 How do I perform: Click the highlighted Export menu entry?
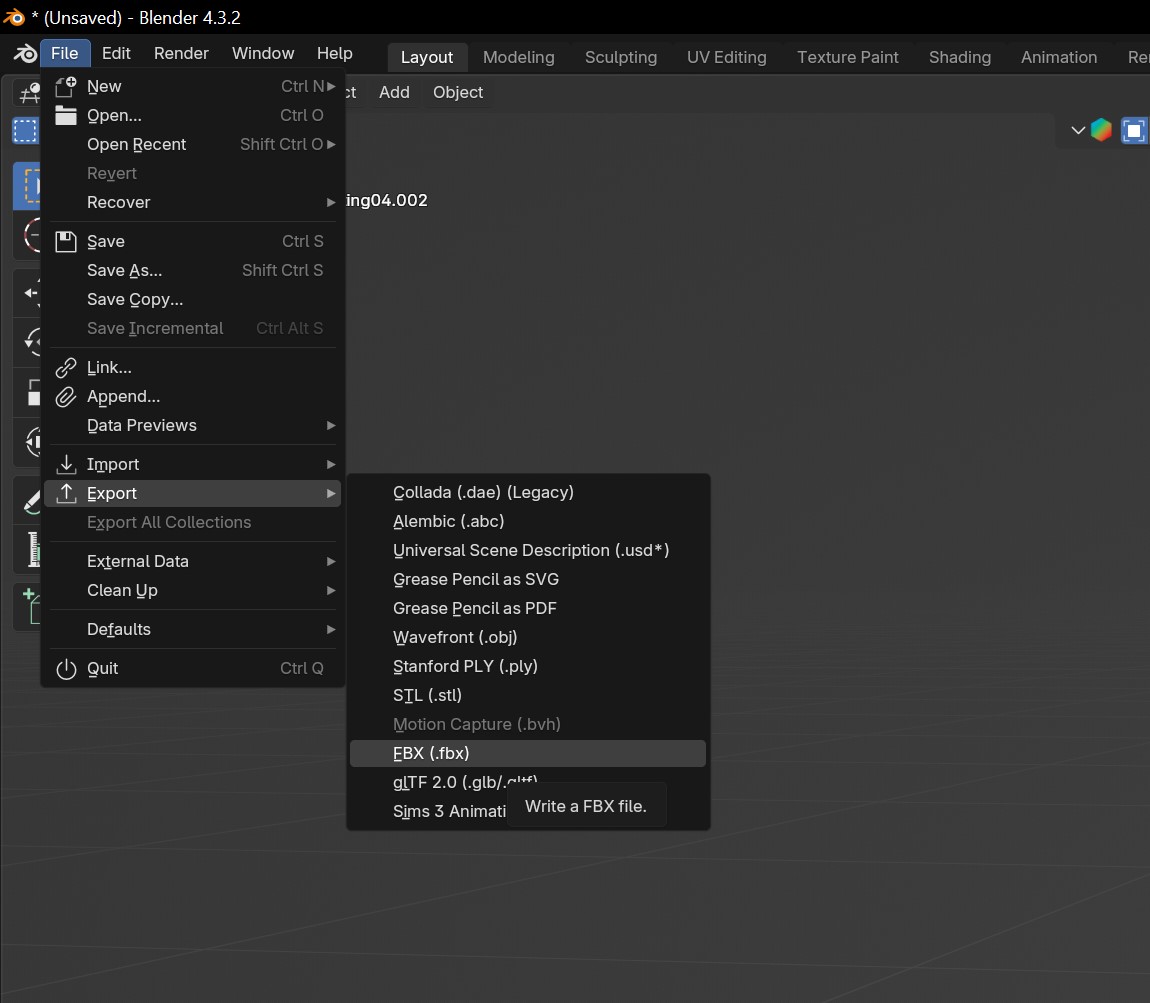192,493
